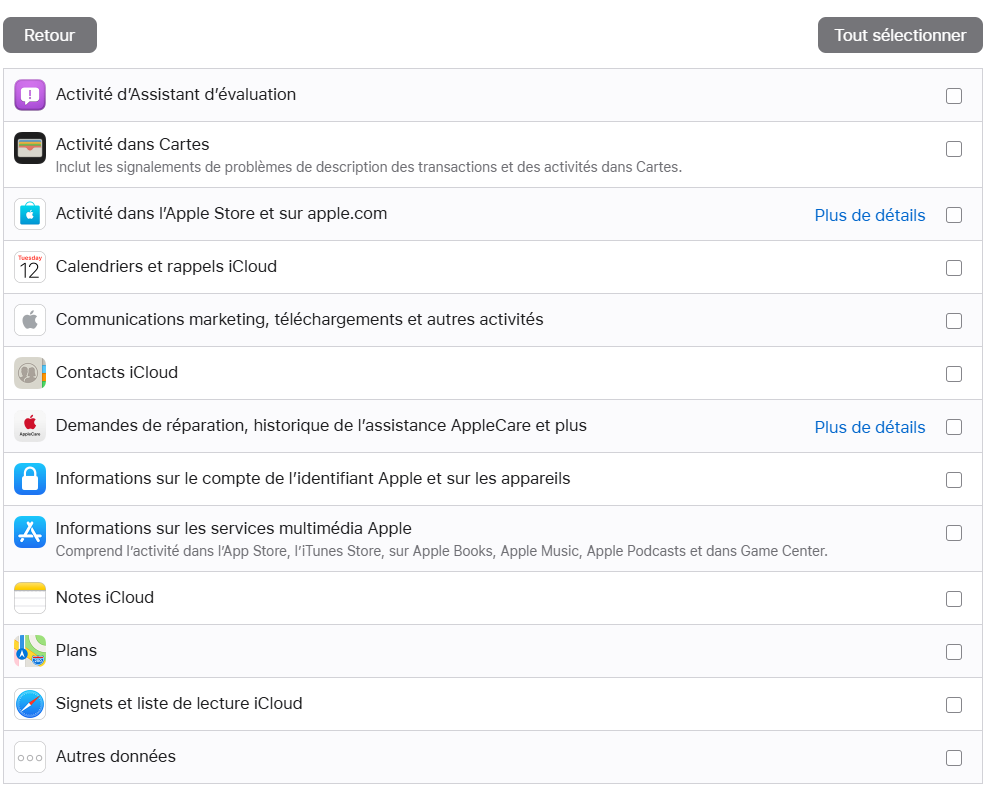The image size is (984, 787).
Task: Click the 'Activité dans Cartes' label
Action: click(x=132, y=144)
